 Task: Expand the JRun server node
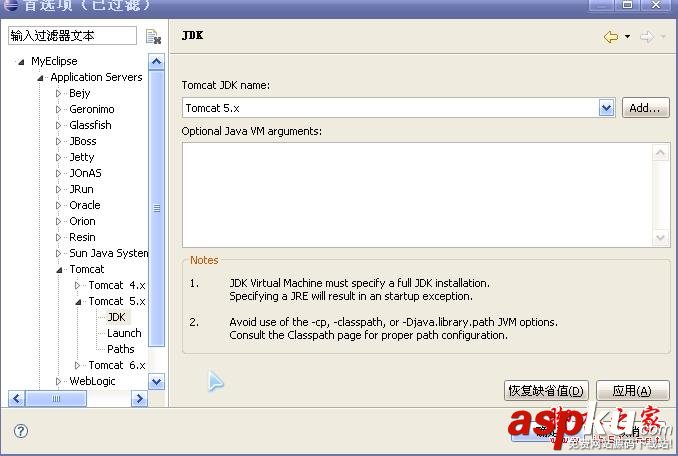coord(58,189)
